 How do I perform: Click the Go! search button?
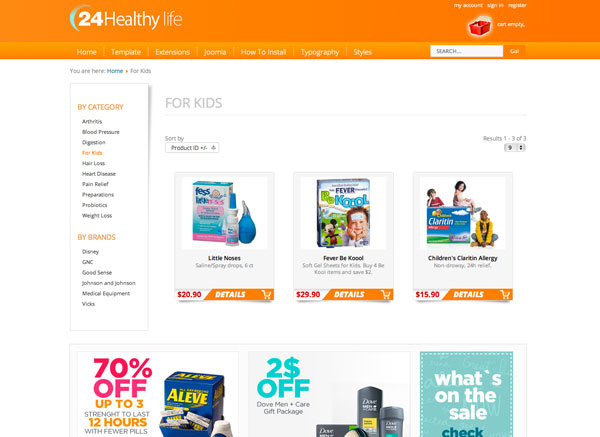point(514,51)
